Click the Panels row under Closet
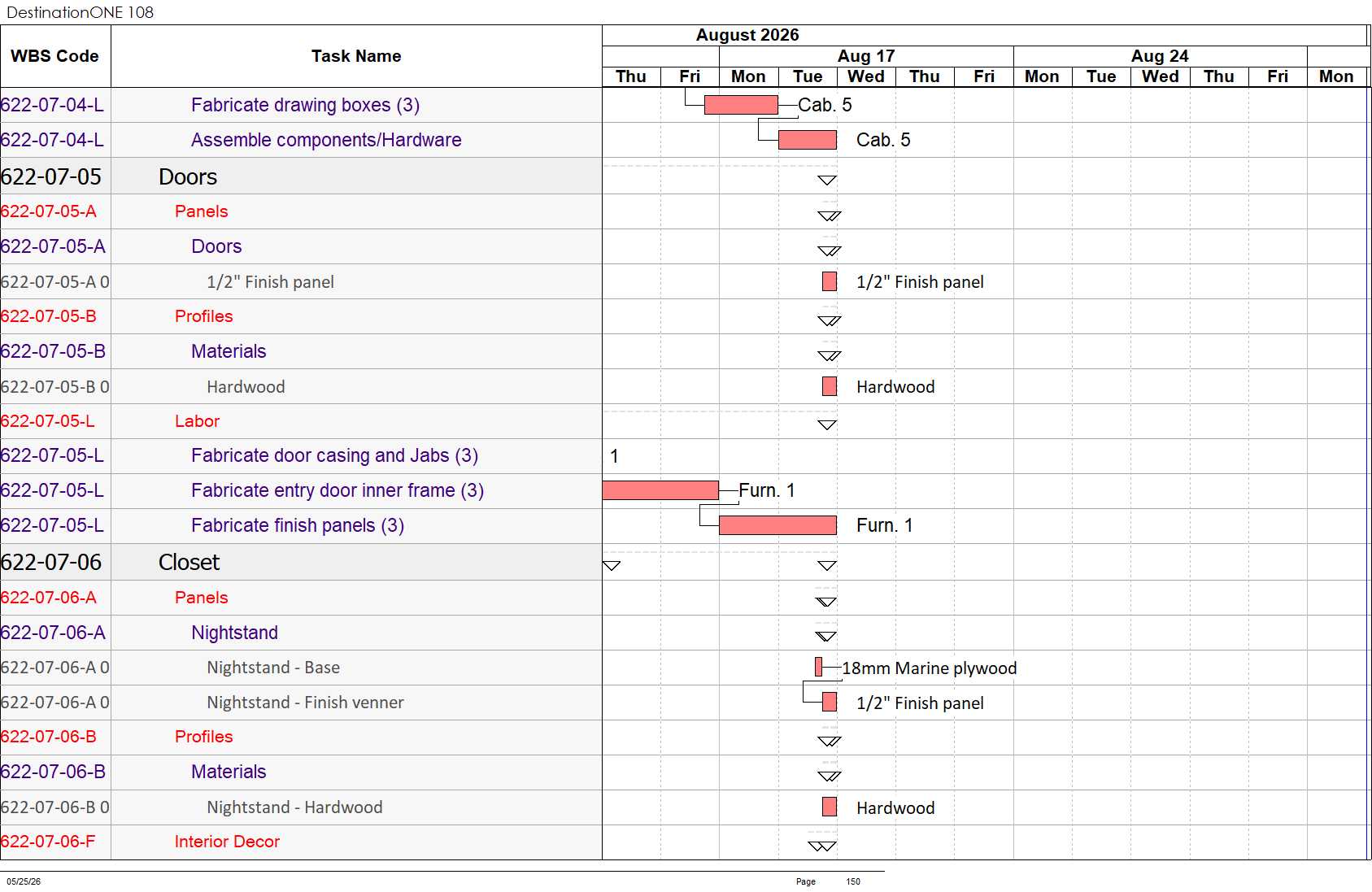Image resolution: width=1372 pixels, height=892 pixels. pyautogui.click(x=301, y=598)
